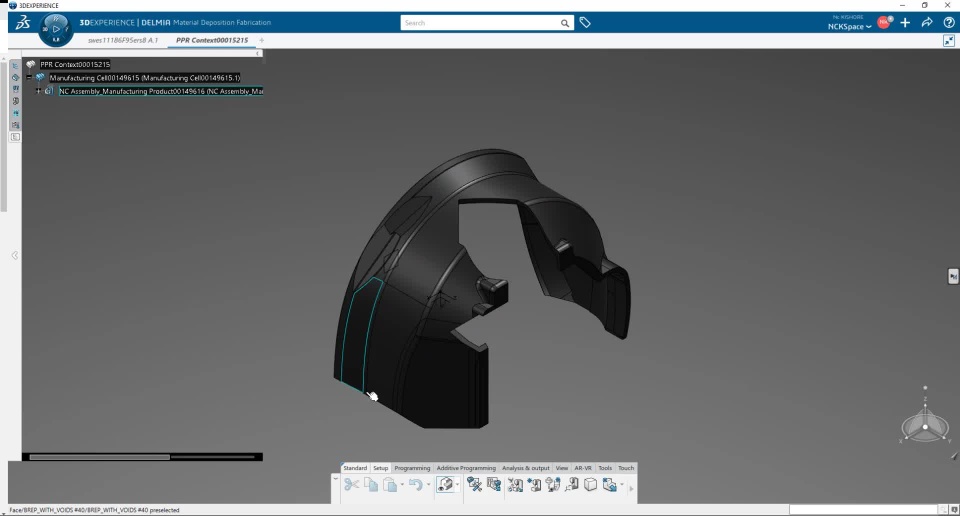Click the fourth left sidebar icon
This screenshot has width=960, height=516.
click(x=15, y=102)
